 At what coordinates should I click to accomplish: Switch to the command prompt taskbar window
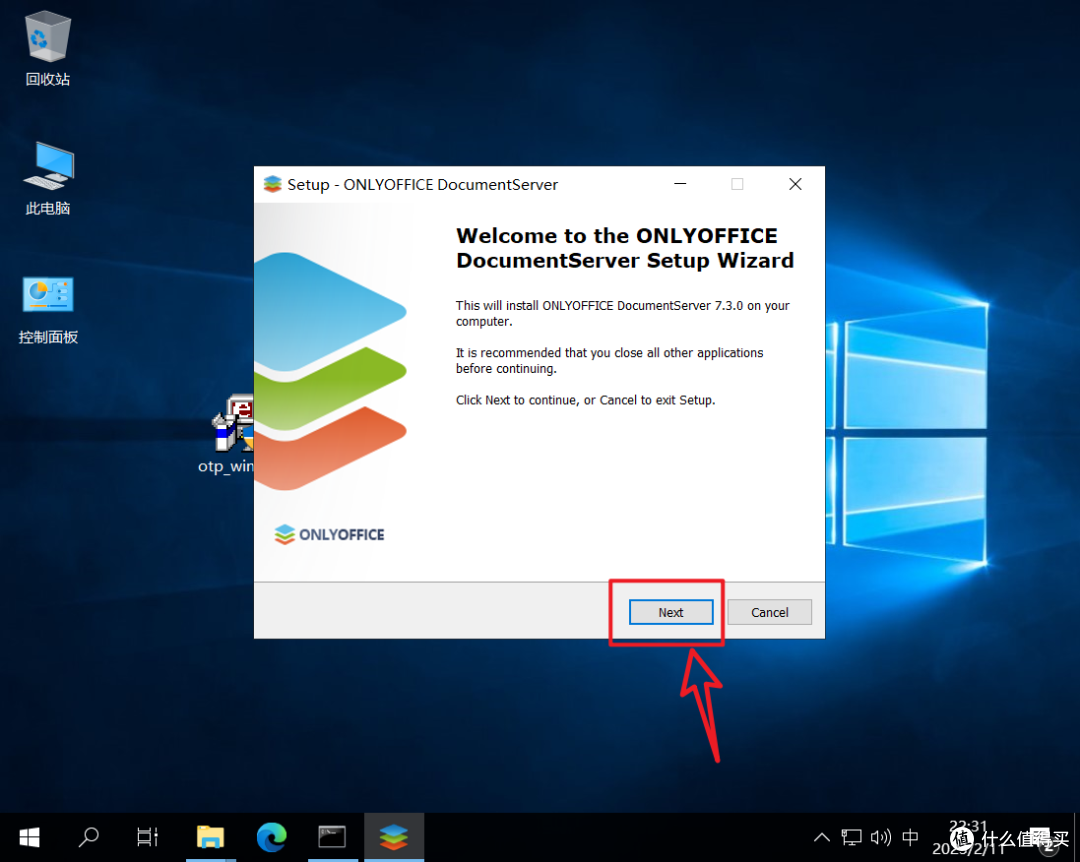point(332,837)
